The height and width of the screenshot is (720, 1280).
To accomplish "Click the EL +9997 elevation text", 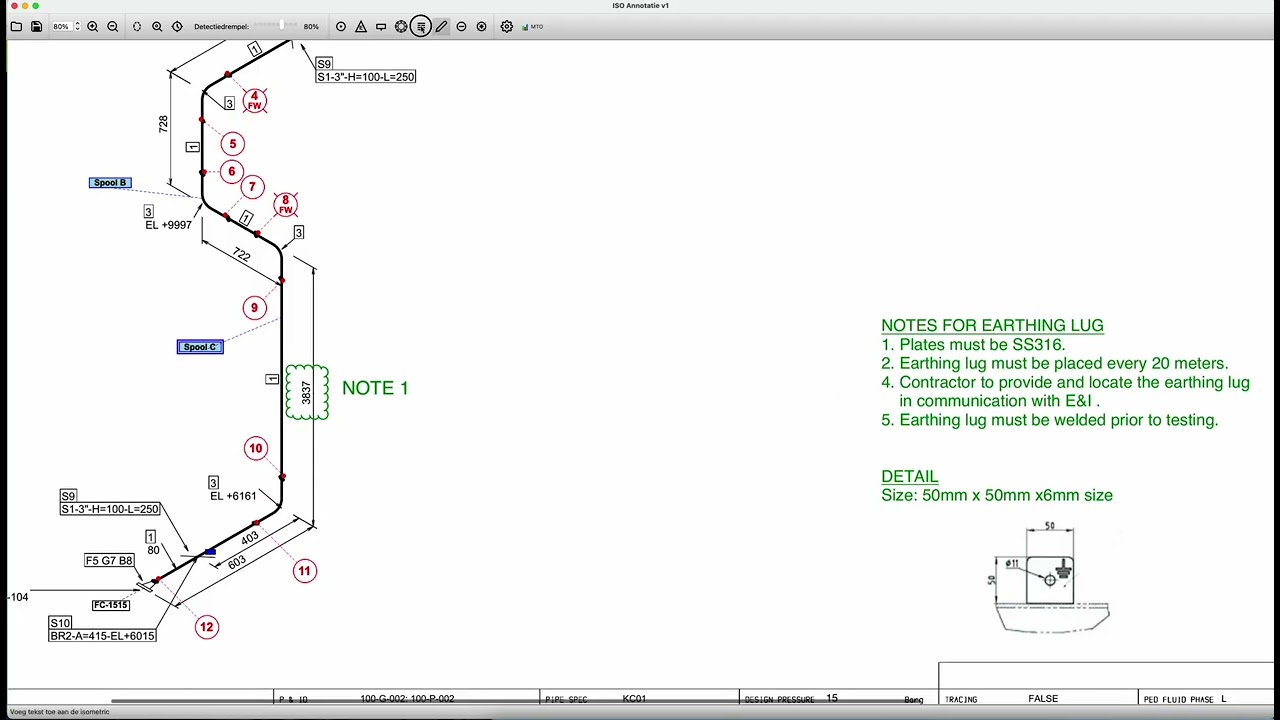I will [x=168, y=225].
